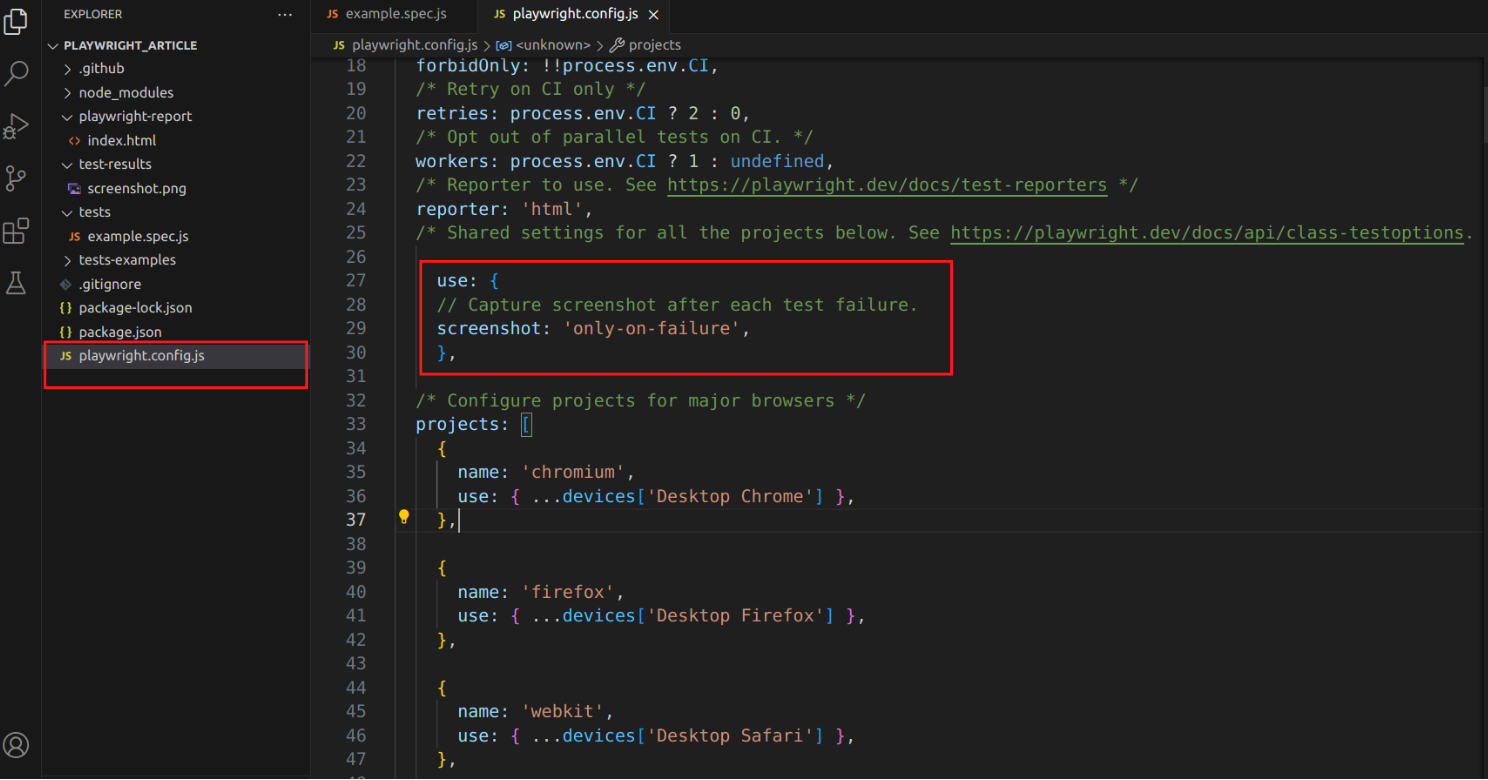Open the Source Control view
Viewport: 1488px width, 780px height.
(16, 179)
